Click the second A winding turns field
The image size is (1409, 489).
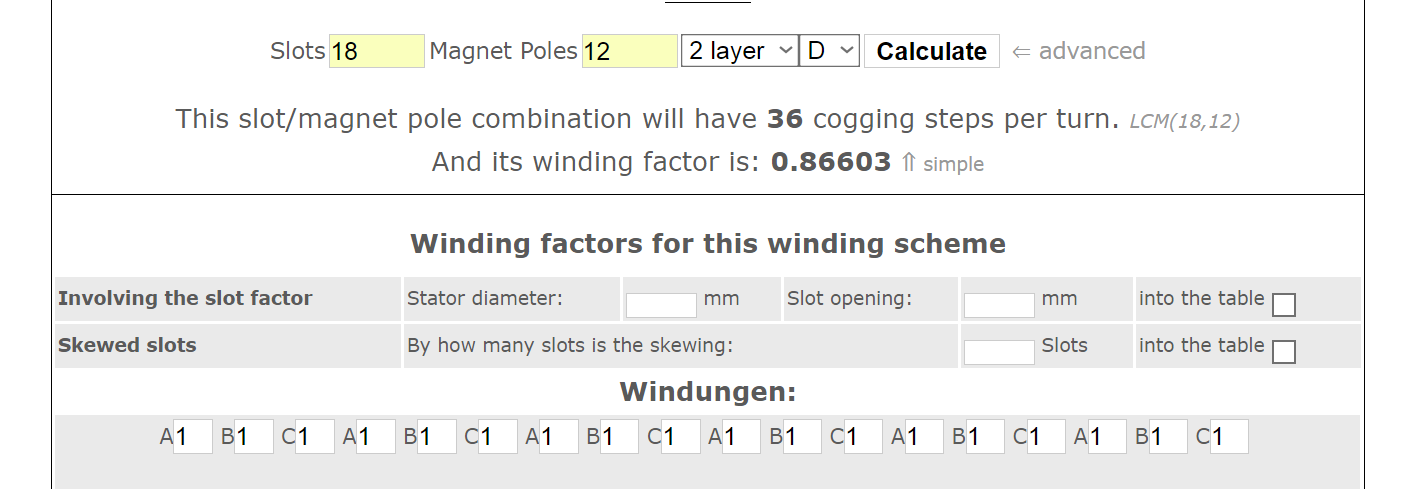[x=376, y=437]
